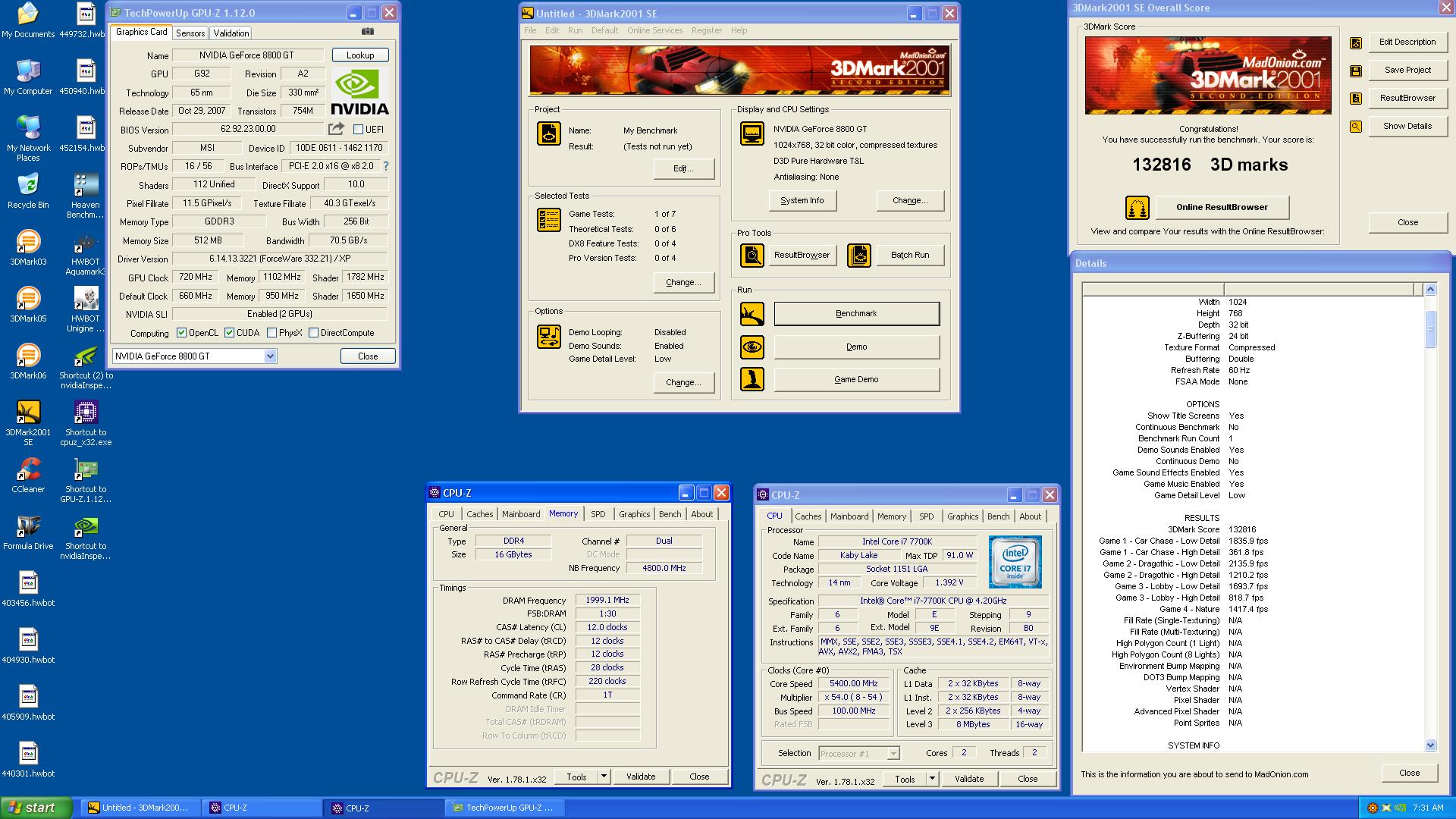
Task: Click the icon beside ResultBrowser in score window
Action: click(1356, 99)
